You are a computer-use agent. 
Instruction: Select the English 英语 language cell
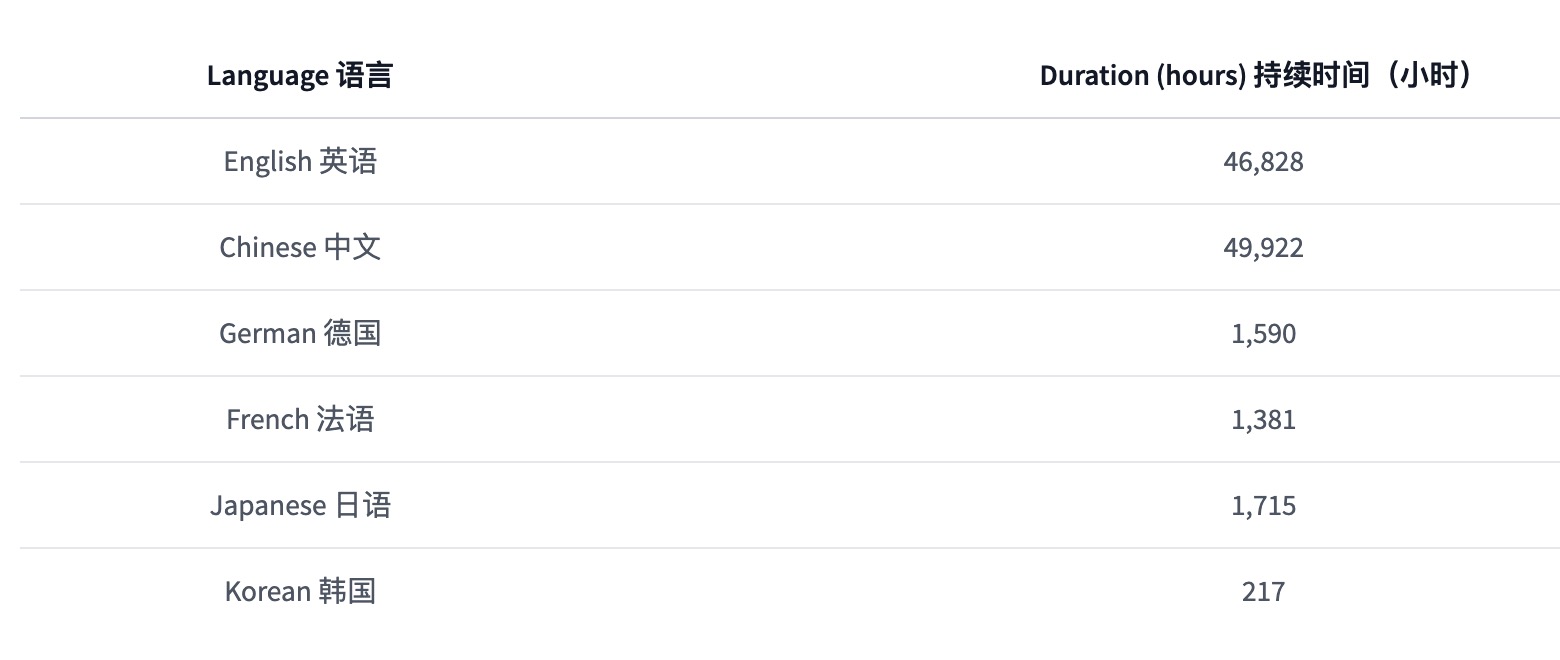[300, 161]
